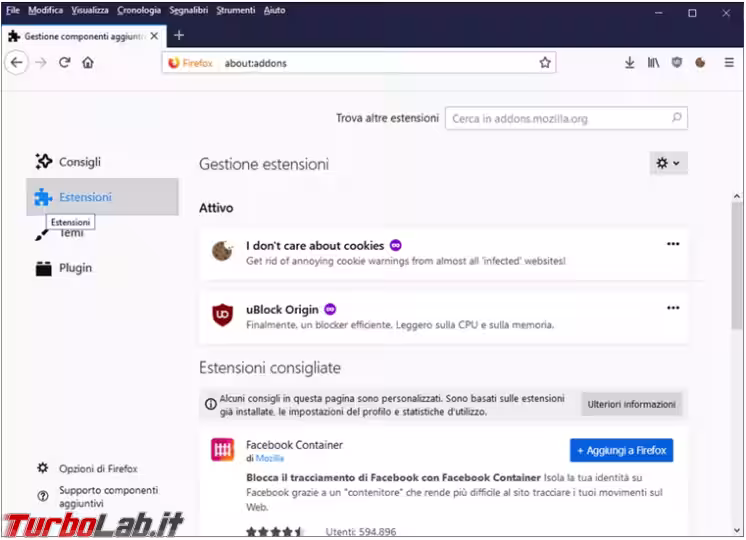The width and height of the screenshot is (746, 540).
Task: Click the Facebook Container icon
Action: point(222,450)
